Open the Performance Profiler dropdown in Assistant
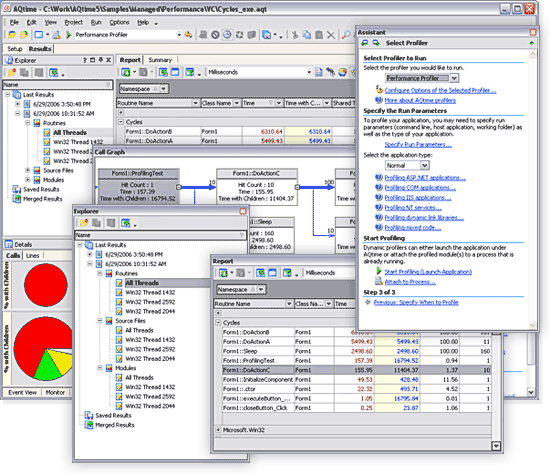Image resolution: width=550 pixels, height=474 pixels. (x=455, y=78)
